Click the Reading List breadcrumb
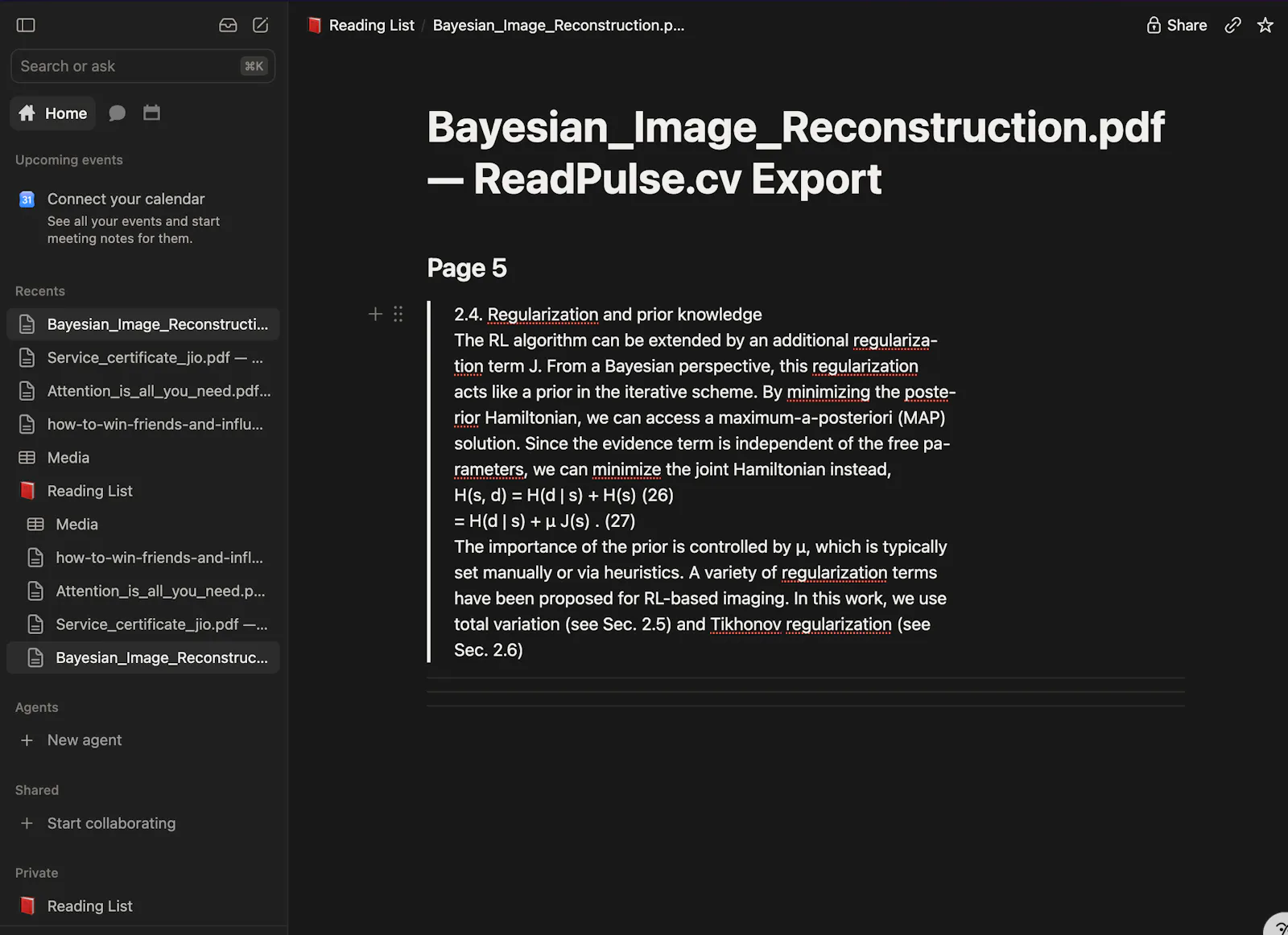Image resolution: width=1288 pixels, height=935 pixels. pyautogui.click(x=361, y=25)
